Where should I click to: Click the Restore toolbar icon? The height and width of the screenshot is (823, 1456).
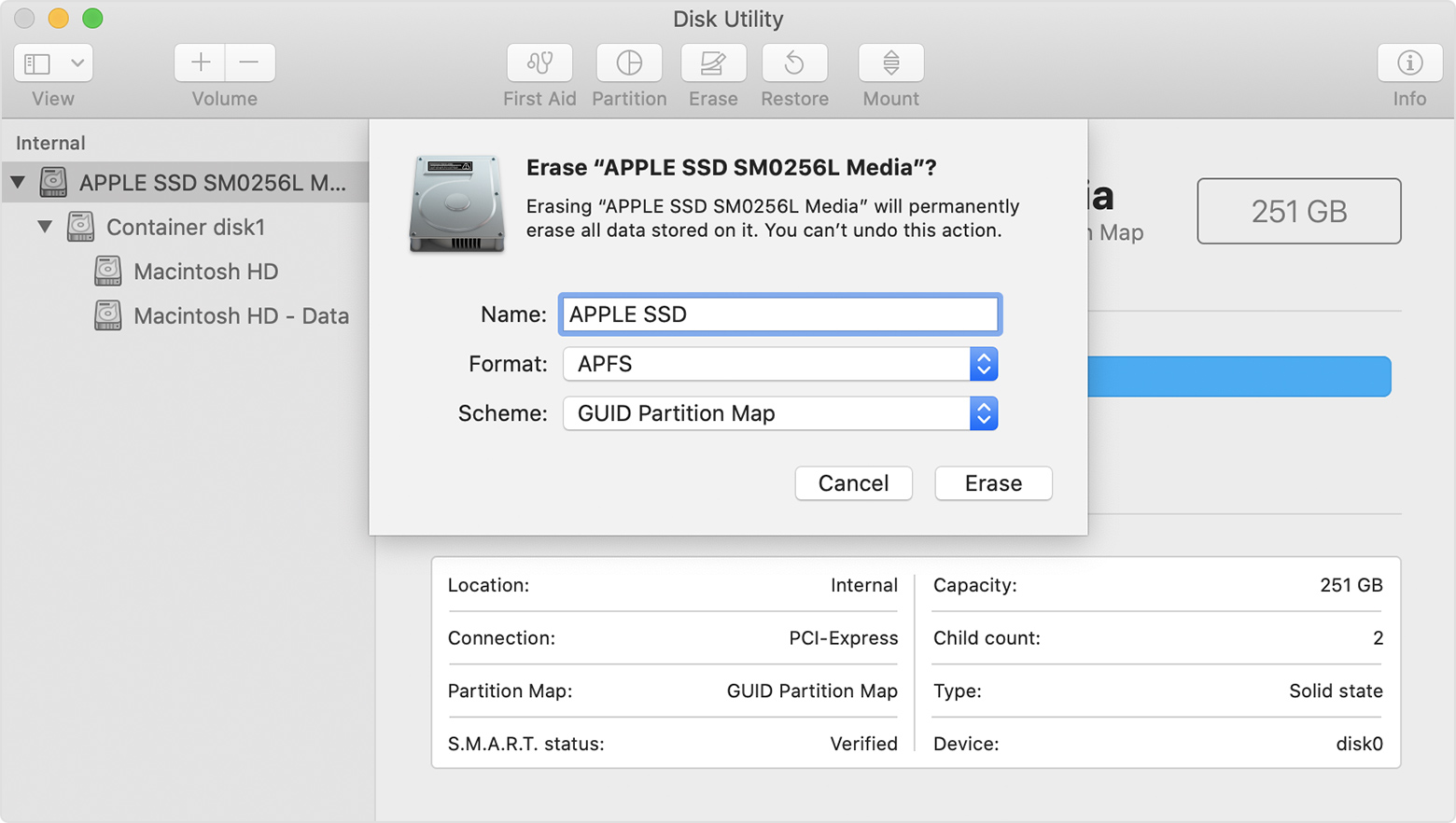[x=794, y=63]
